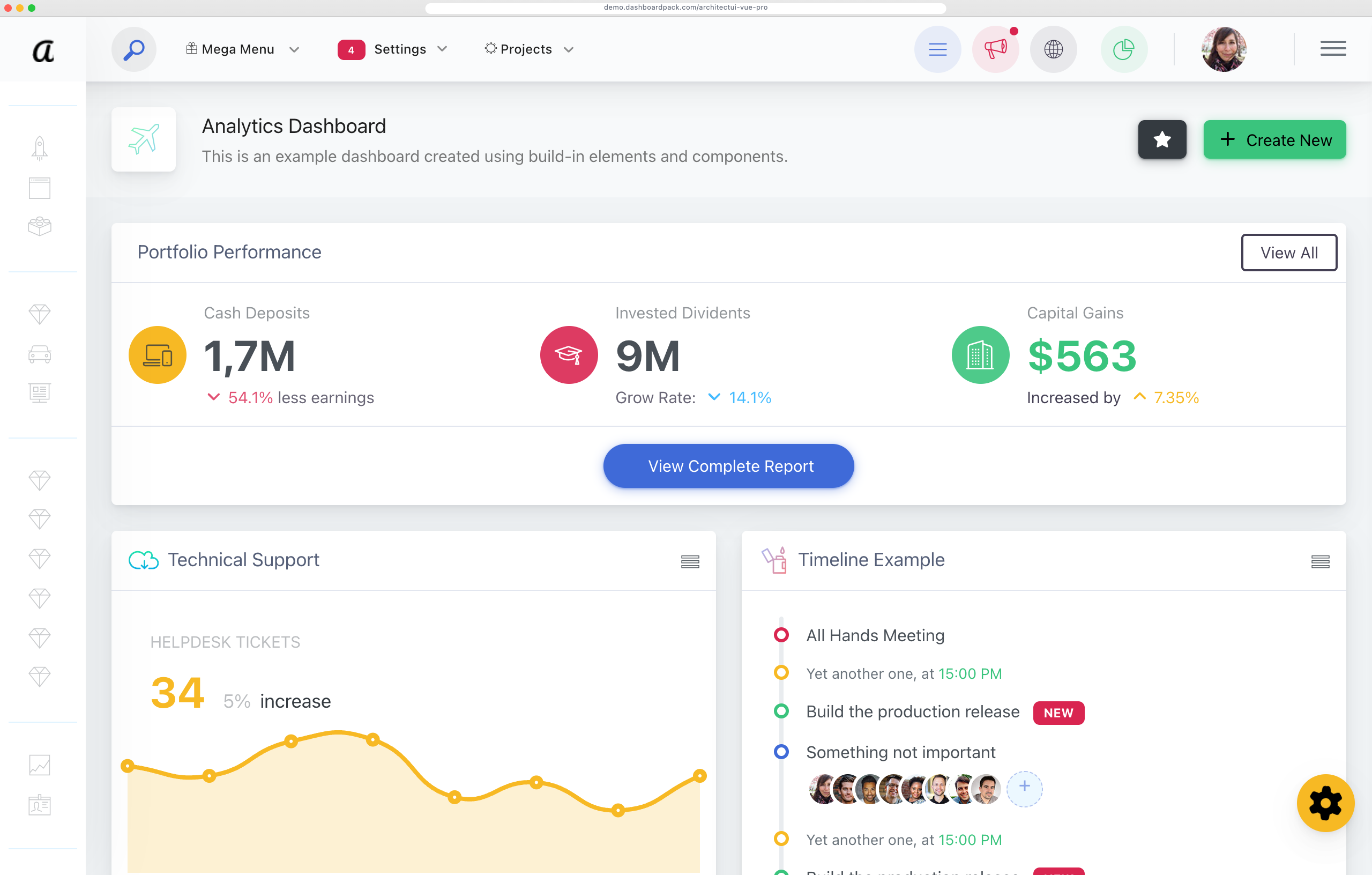Click the green Capital Gains building icon
The height and width of the screenshot is (875, 1372).
(x=980, y=355)
